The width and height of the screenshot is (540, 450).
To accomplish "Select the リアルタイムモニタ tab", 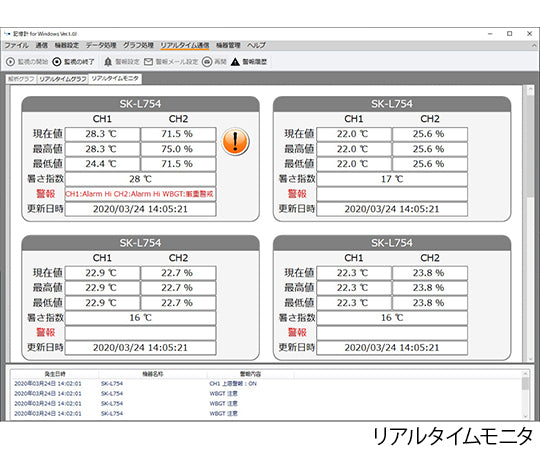I will 115,79.
